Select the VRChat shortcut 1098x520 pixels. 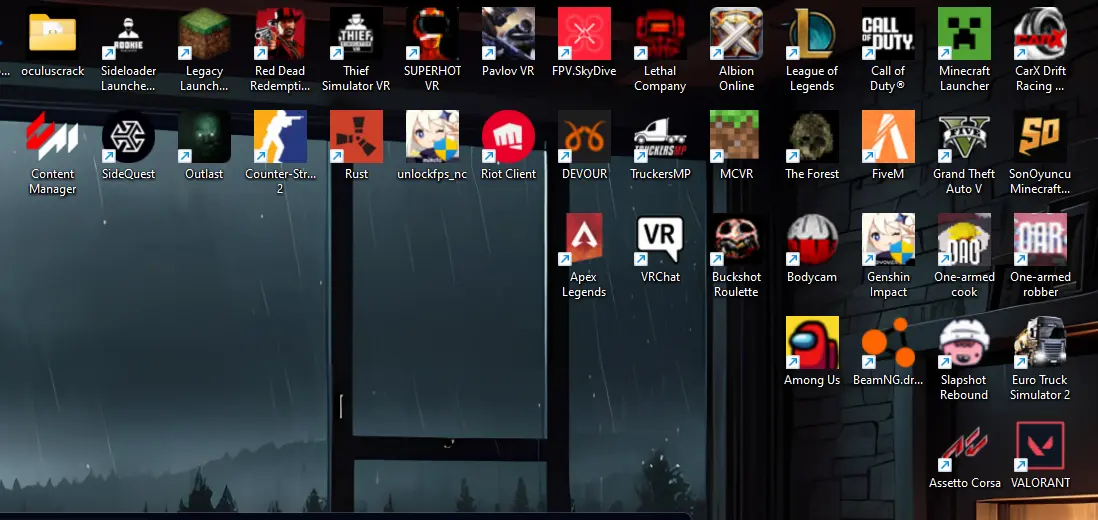click(x=660, y=240)
